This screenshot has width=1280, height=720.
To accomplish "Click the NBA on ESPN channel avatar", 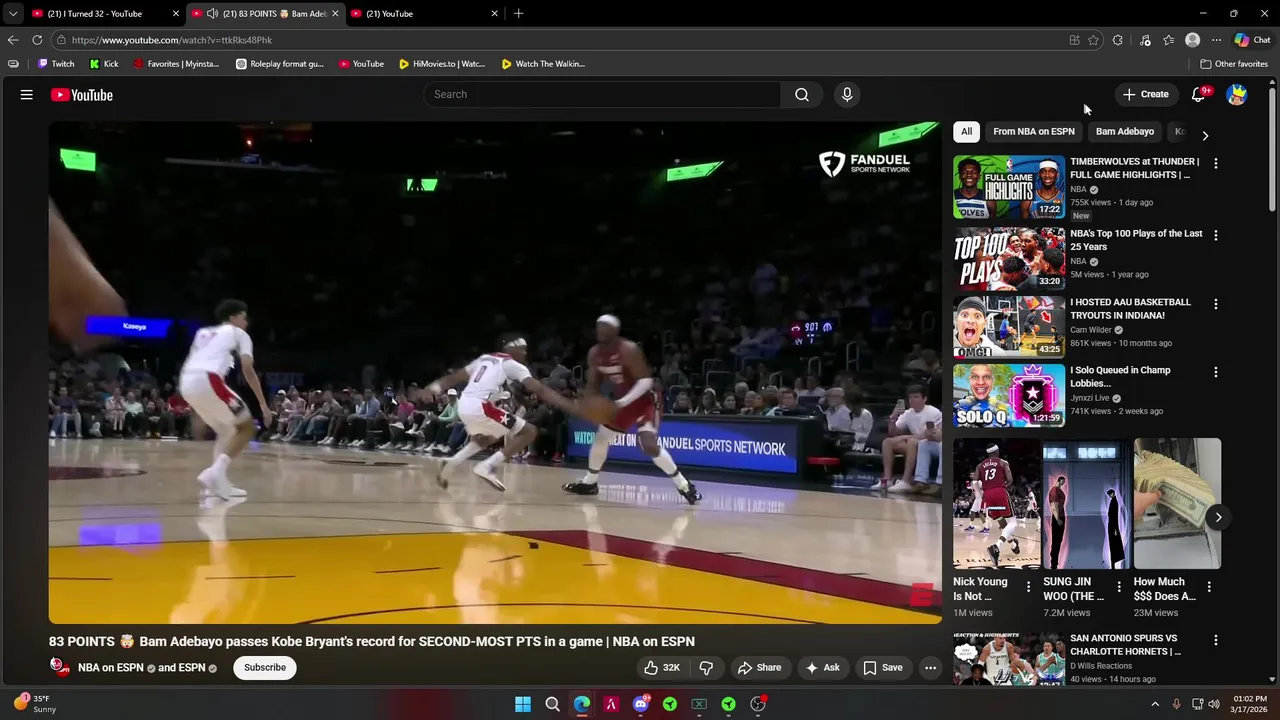I will click(x=60, y=667).
